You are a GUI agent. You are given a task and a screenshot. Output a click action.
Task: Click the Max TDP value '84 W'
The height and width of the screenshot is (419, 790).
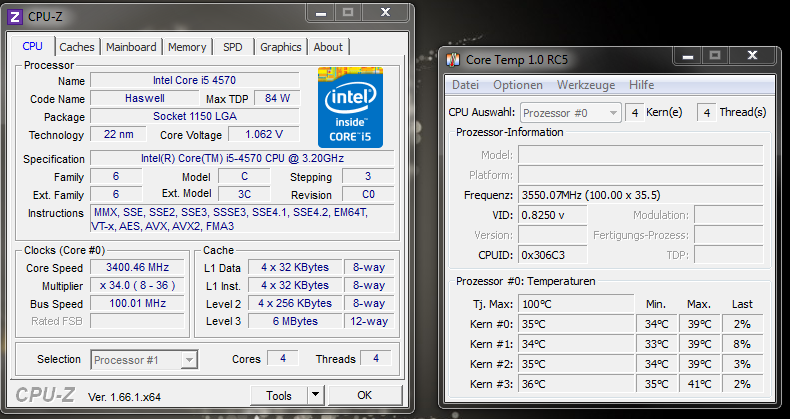[x=277, y=98]
